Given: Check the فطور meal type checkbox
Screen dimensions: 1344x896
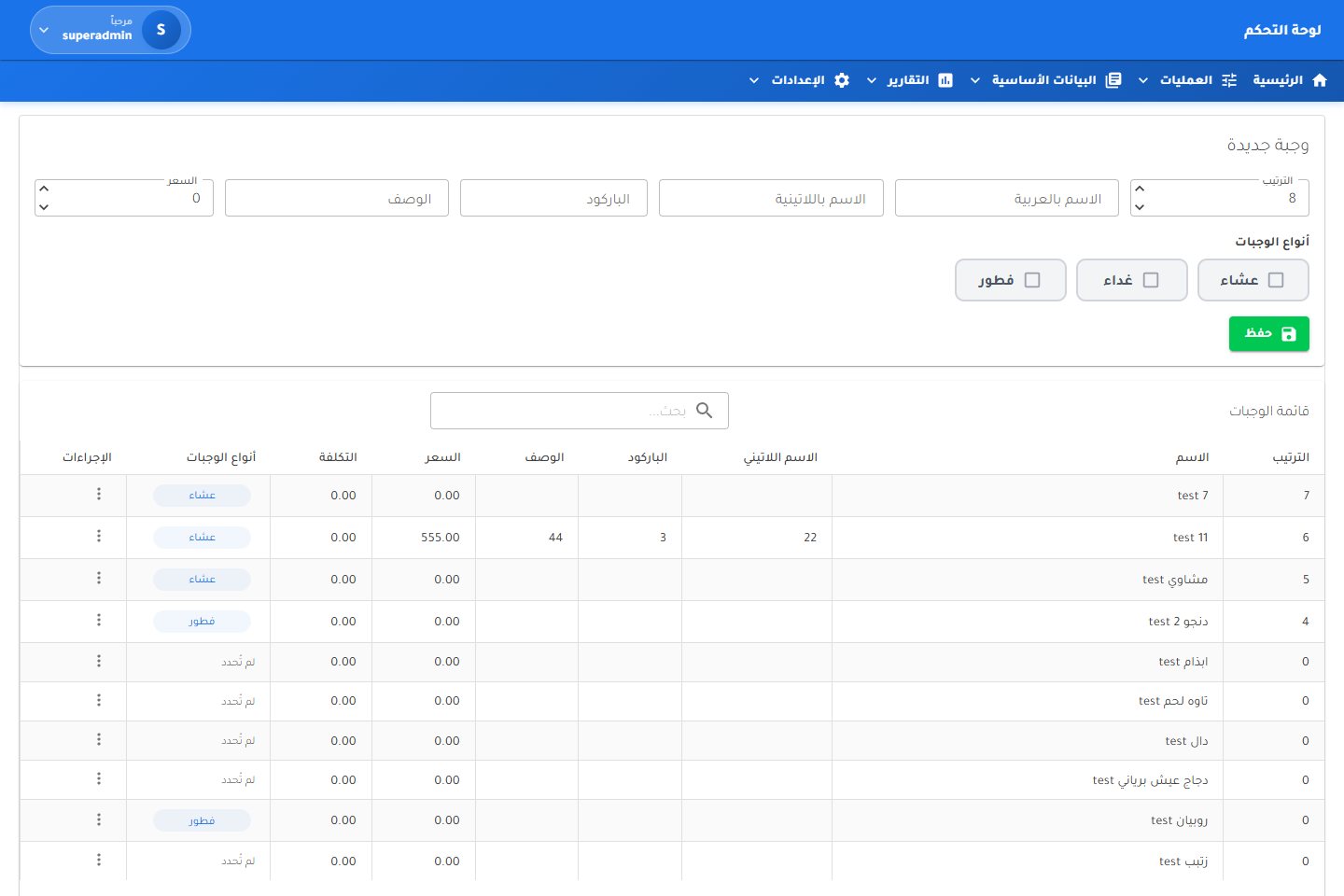Looking at the screenshot, I should [x=1032, y=280].
